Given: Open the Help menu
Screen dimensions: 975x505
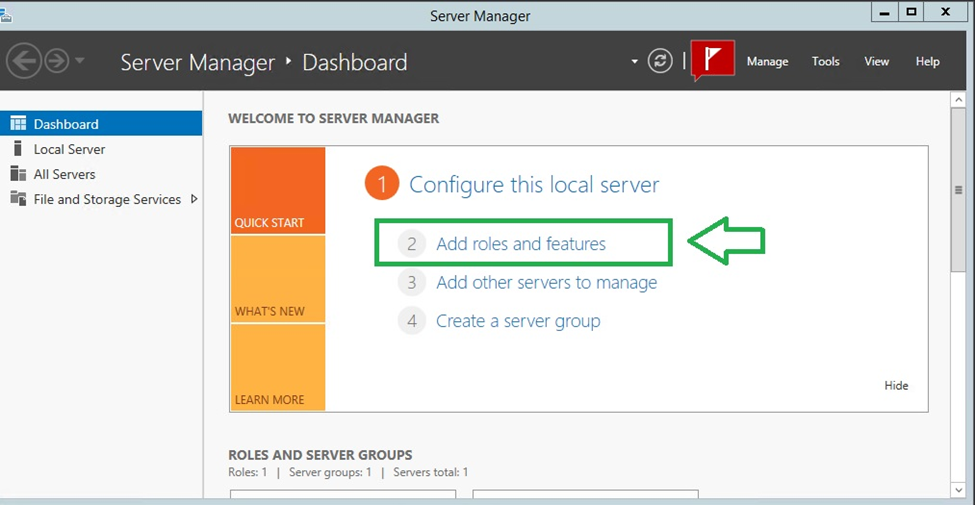Looking at the screenshot, I should [x=927, y=62].
